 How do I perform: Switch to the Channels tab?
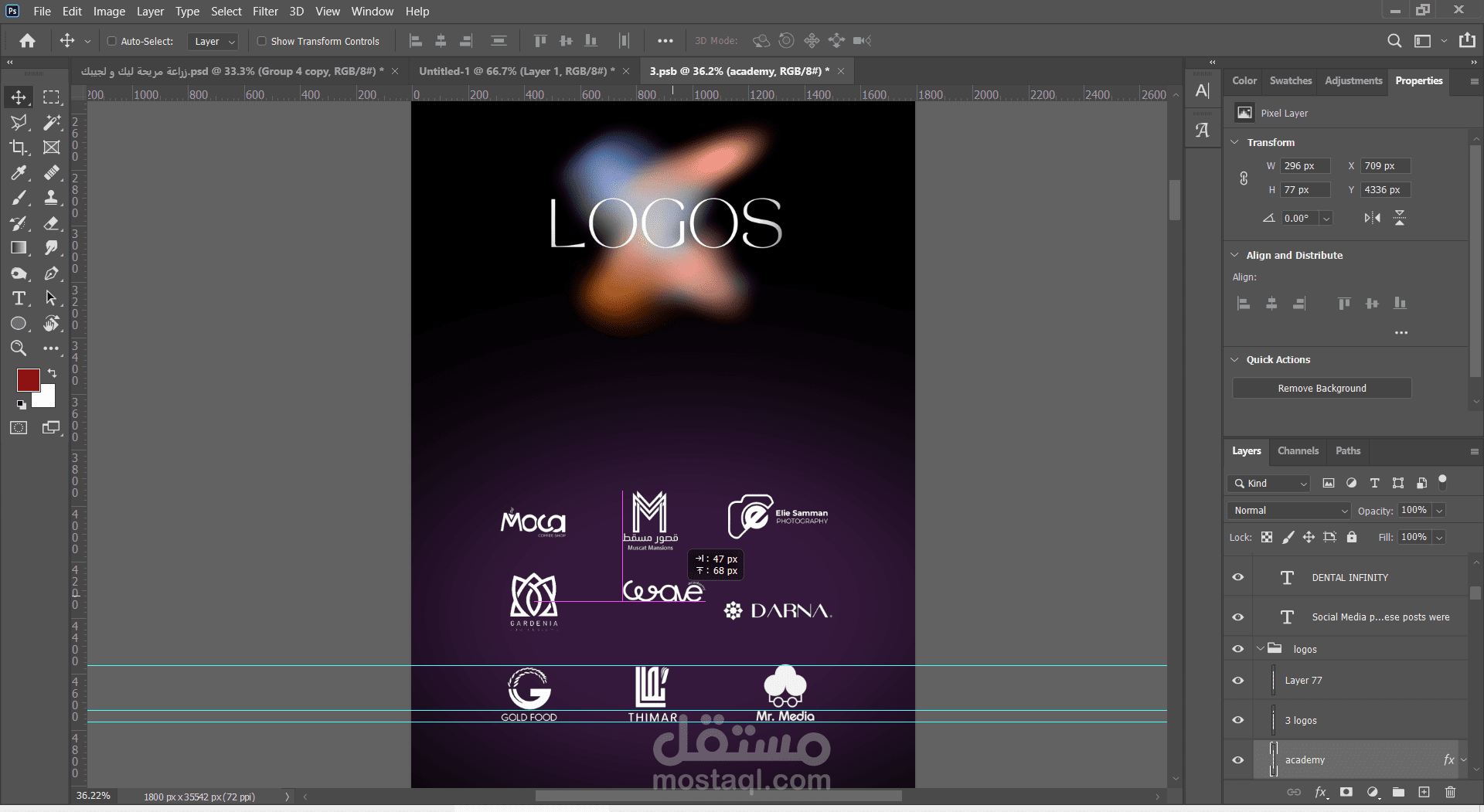(x=1298, y=451)
